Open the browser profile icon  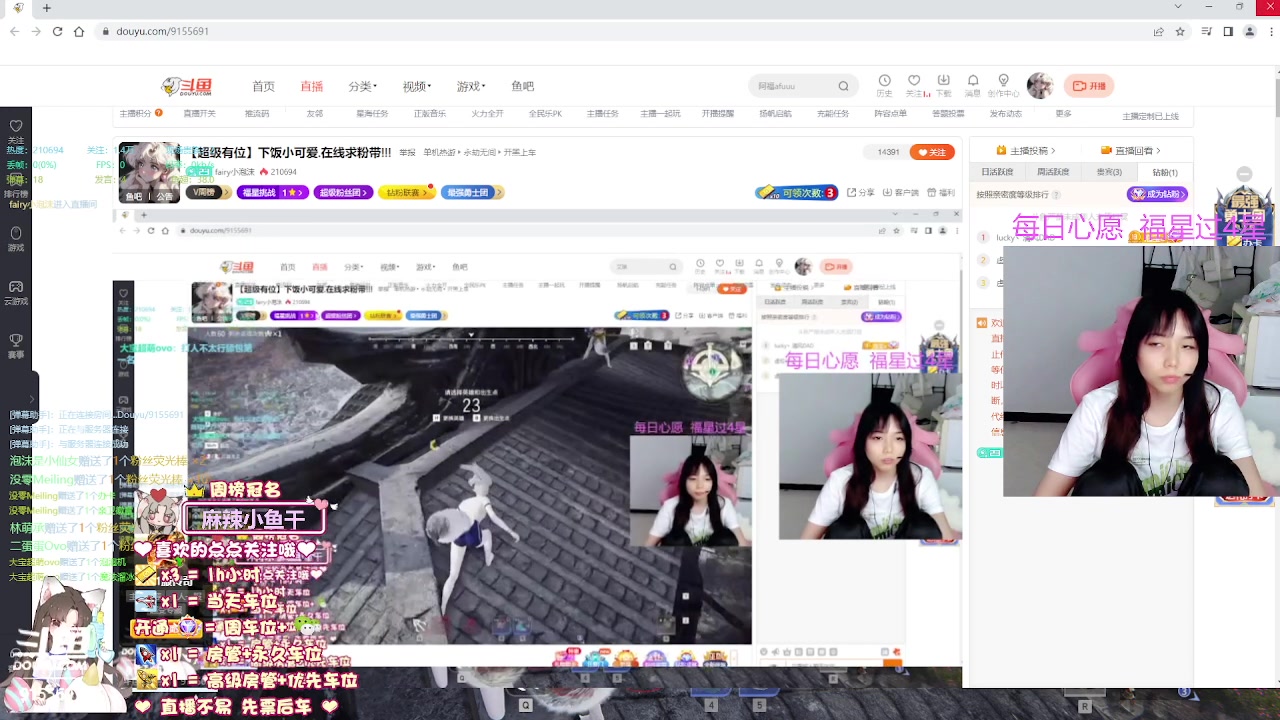coord(1249,31)
